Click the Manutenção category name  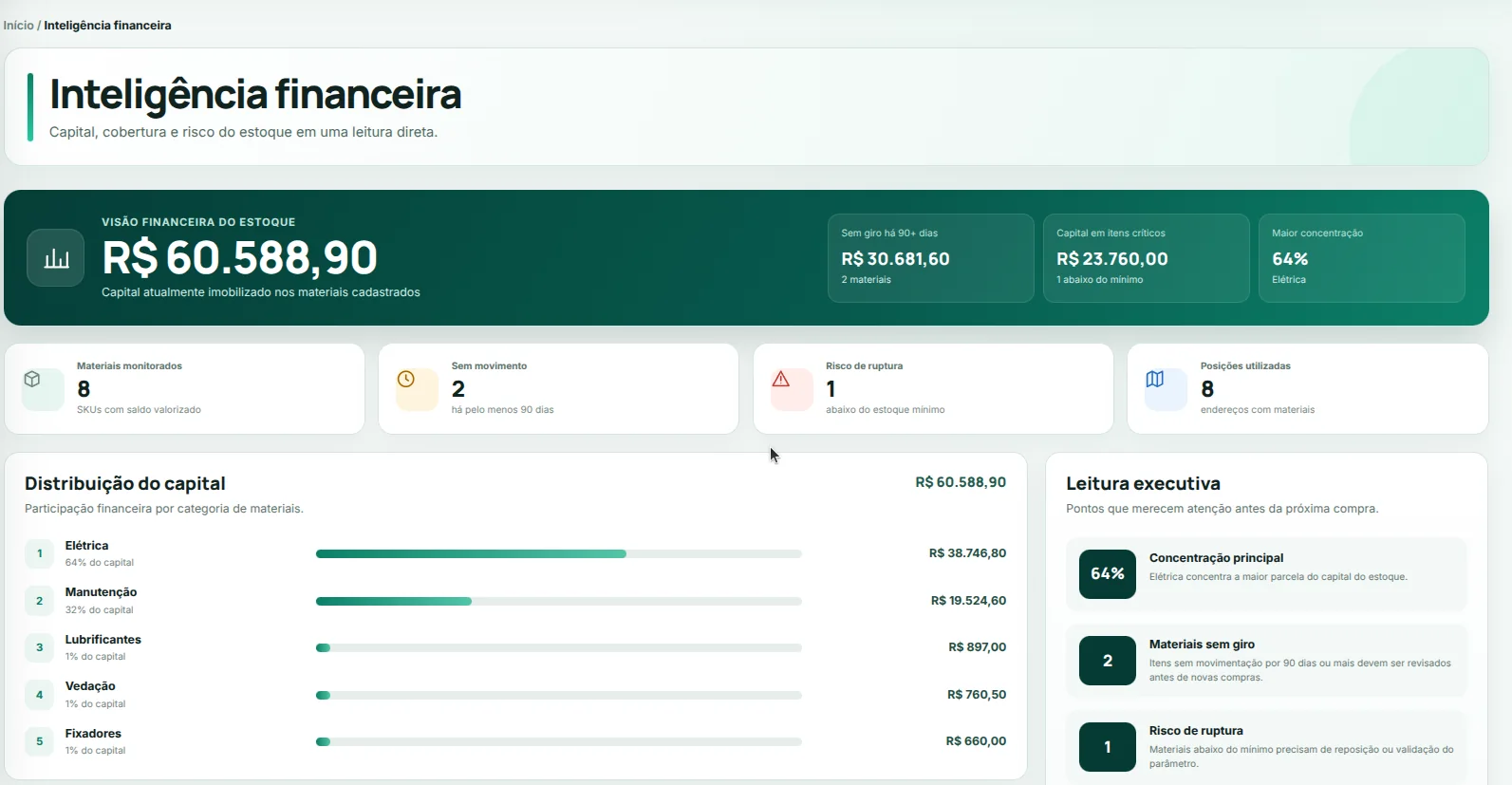point(101,592)
